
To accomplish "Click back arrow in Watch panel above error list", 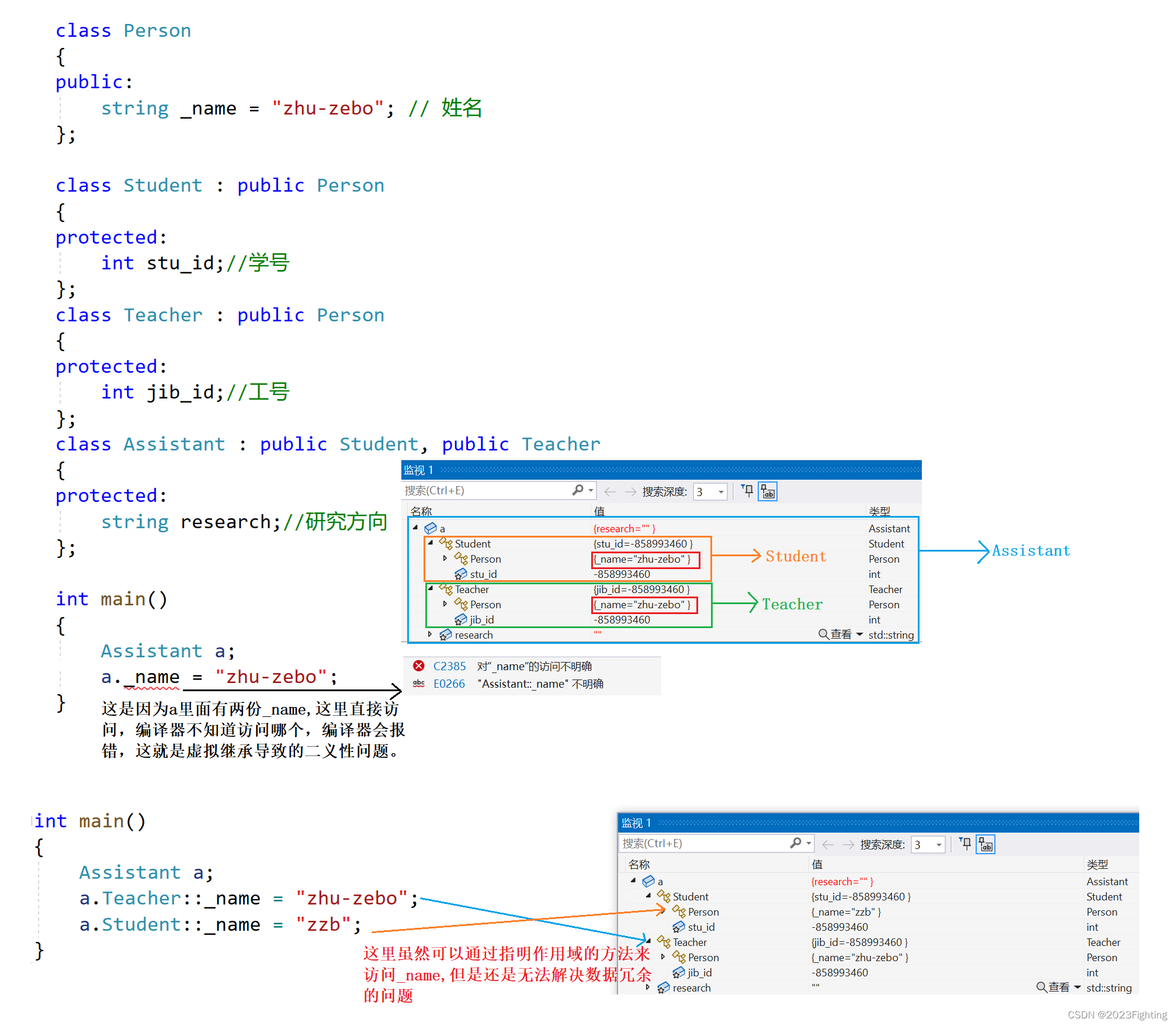I will point(610,492).
